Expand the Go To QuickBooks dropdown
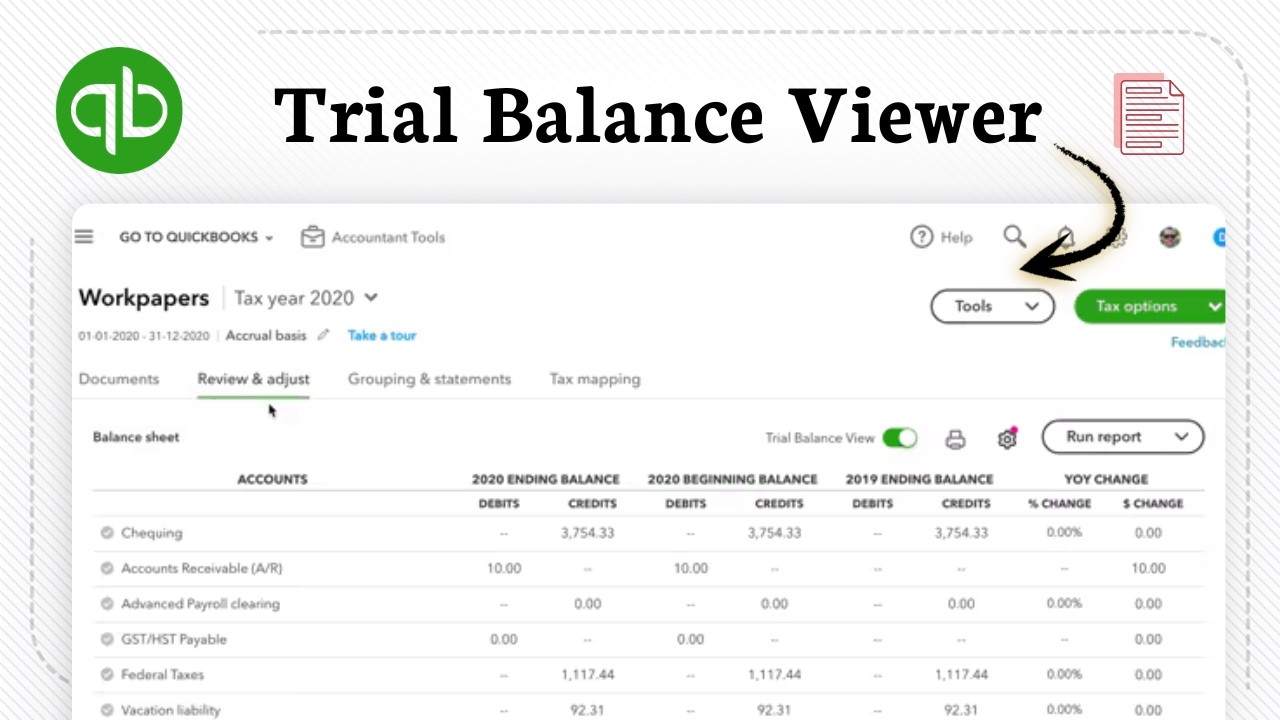Screen dimensions: 1280x720 click(x=196, y=237)
